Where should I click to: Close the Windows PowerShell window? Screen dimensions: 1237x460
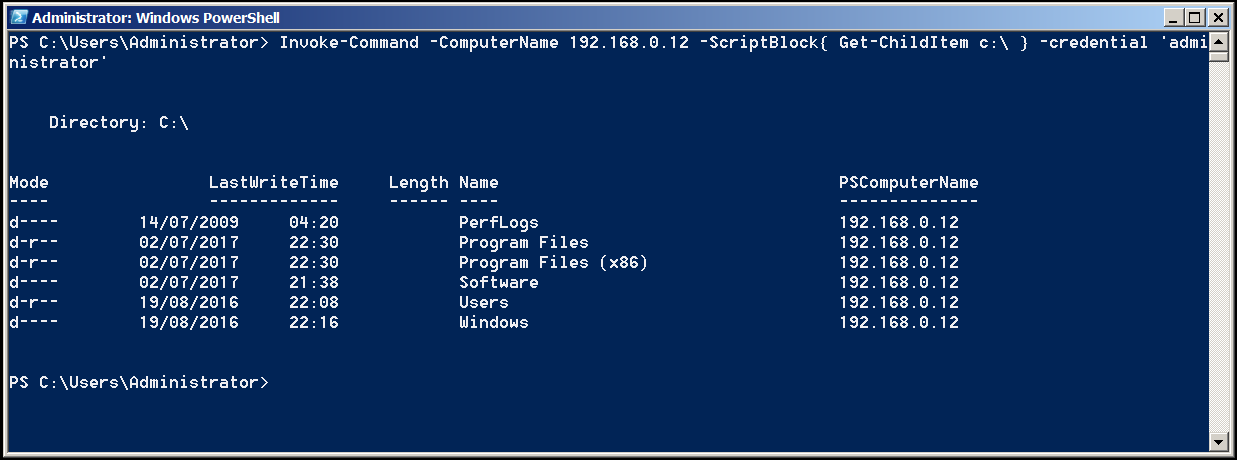(1217, 18)
